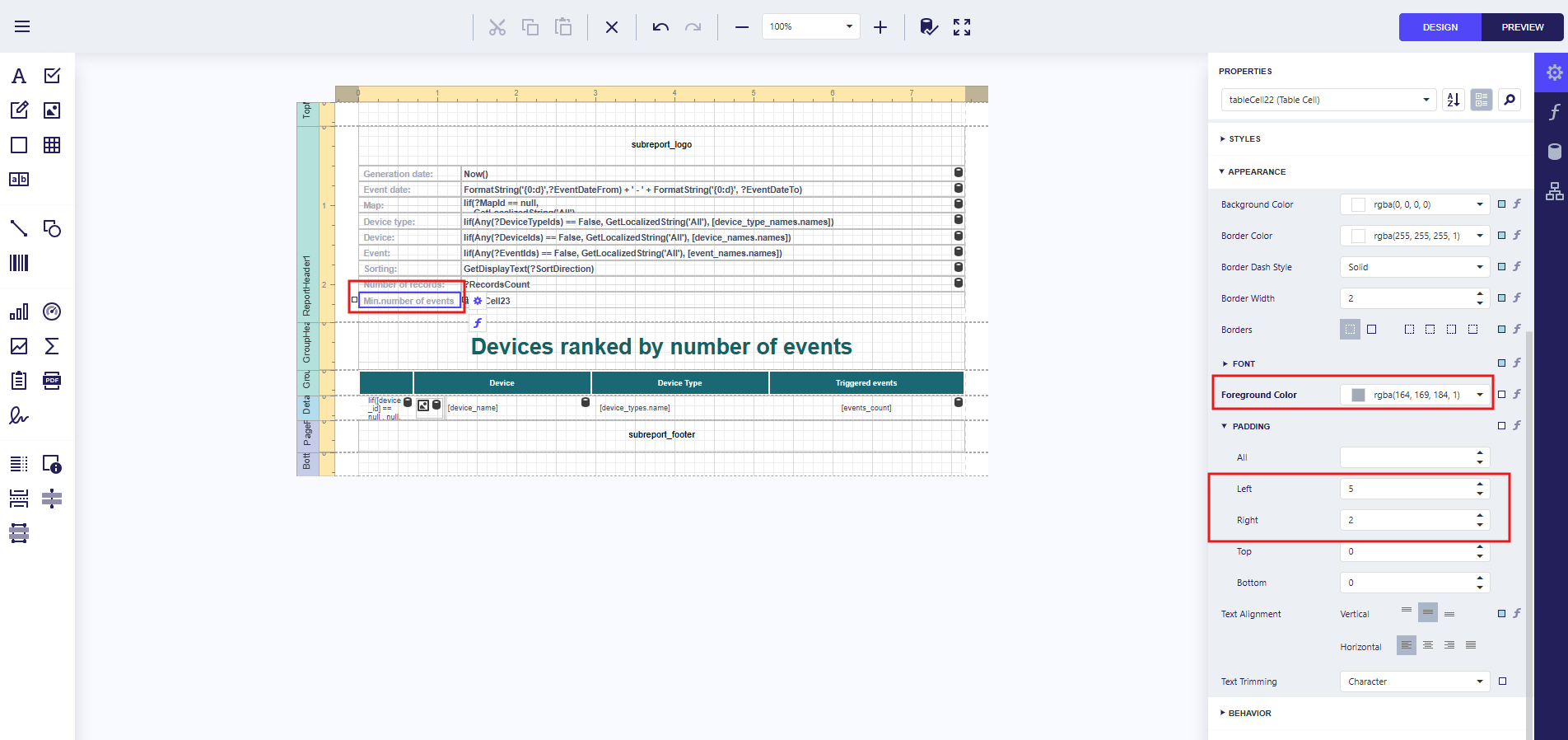Open the Report Explorer hierarchy panel

tap(1554, 191)
